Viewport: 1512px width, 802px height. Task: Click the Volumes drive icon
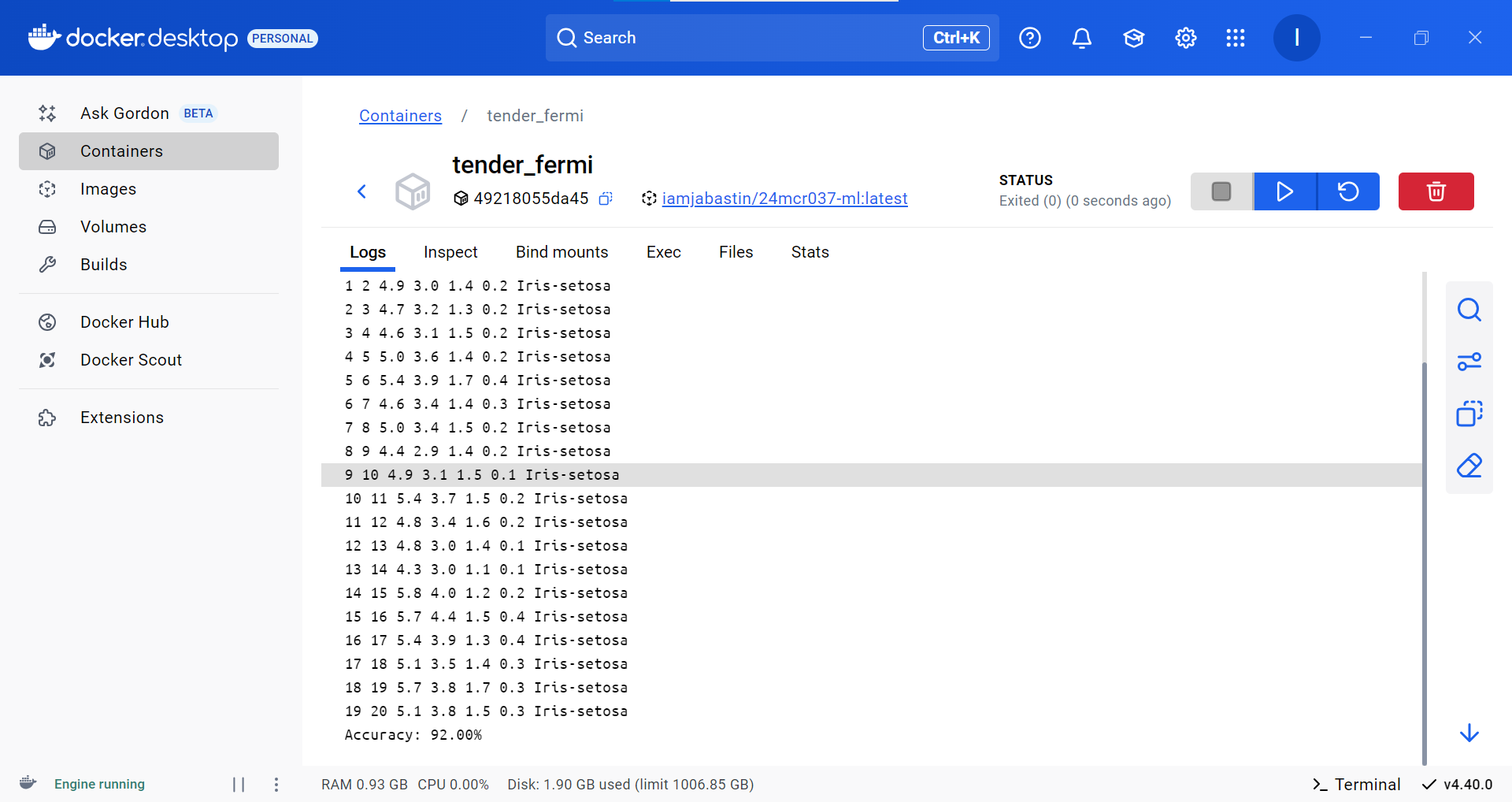[47, 227]
